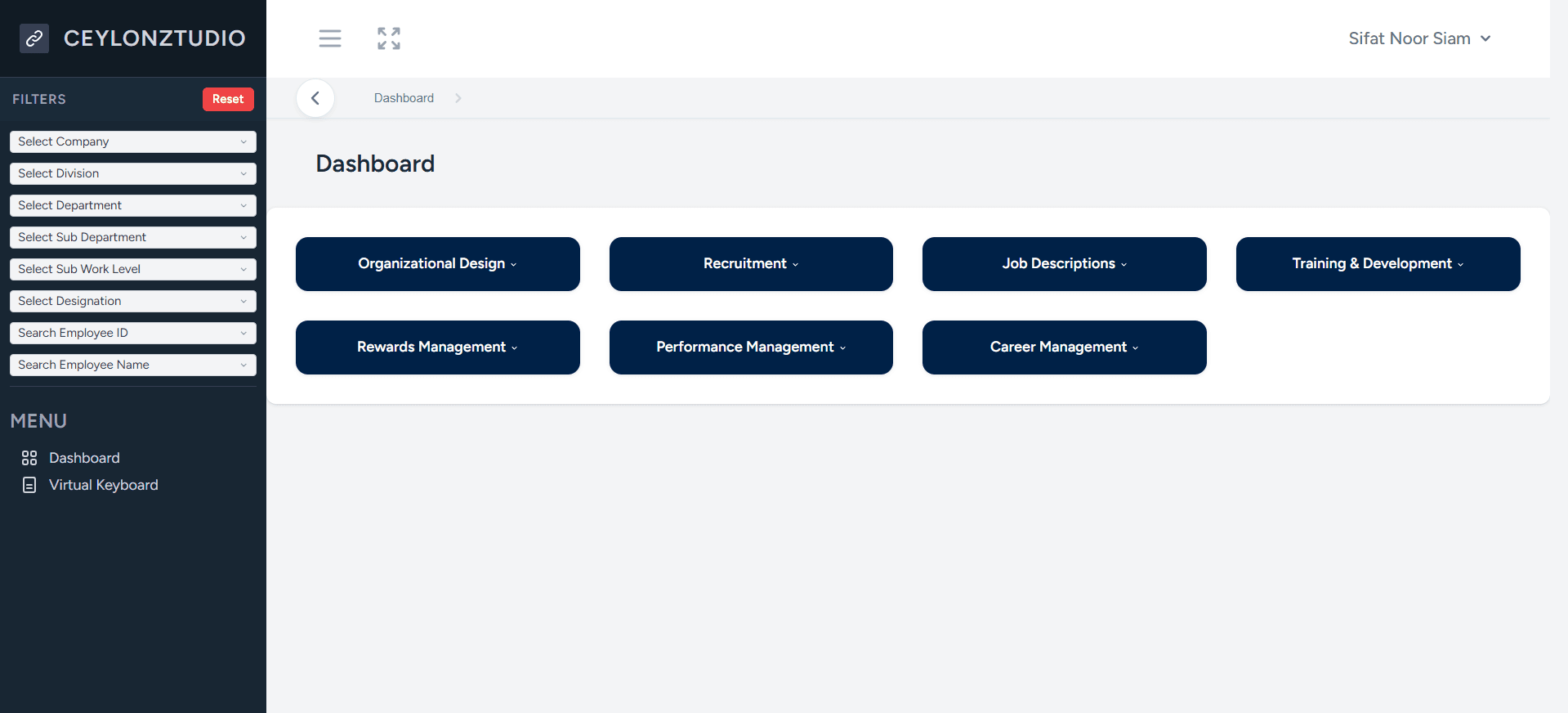Open the Sifat Noor Siam user dropdown
This screenshot has width=1568, height=713.
1420,38
